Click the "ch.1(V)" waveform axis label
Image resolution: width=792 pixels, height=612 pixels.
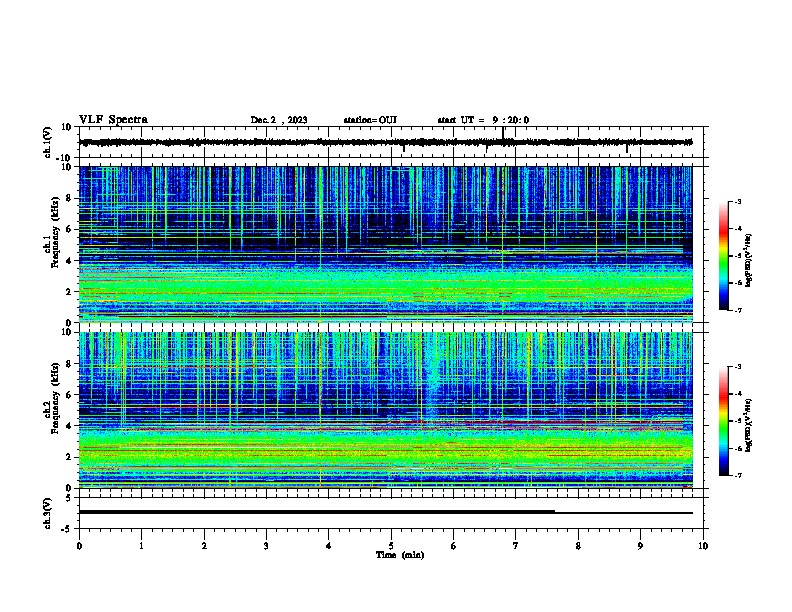click(x=47, y=142)
